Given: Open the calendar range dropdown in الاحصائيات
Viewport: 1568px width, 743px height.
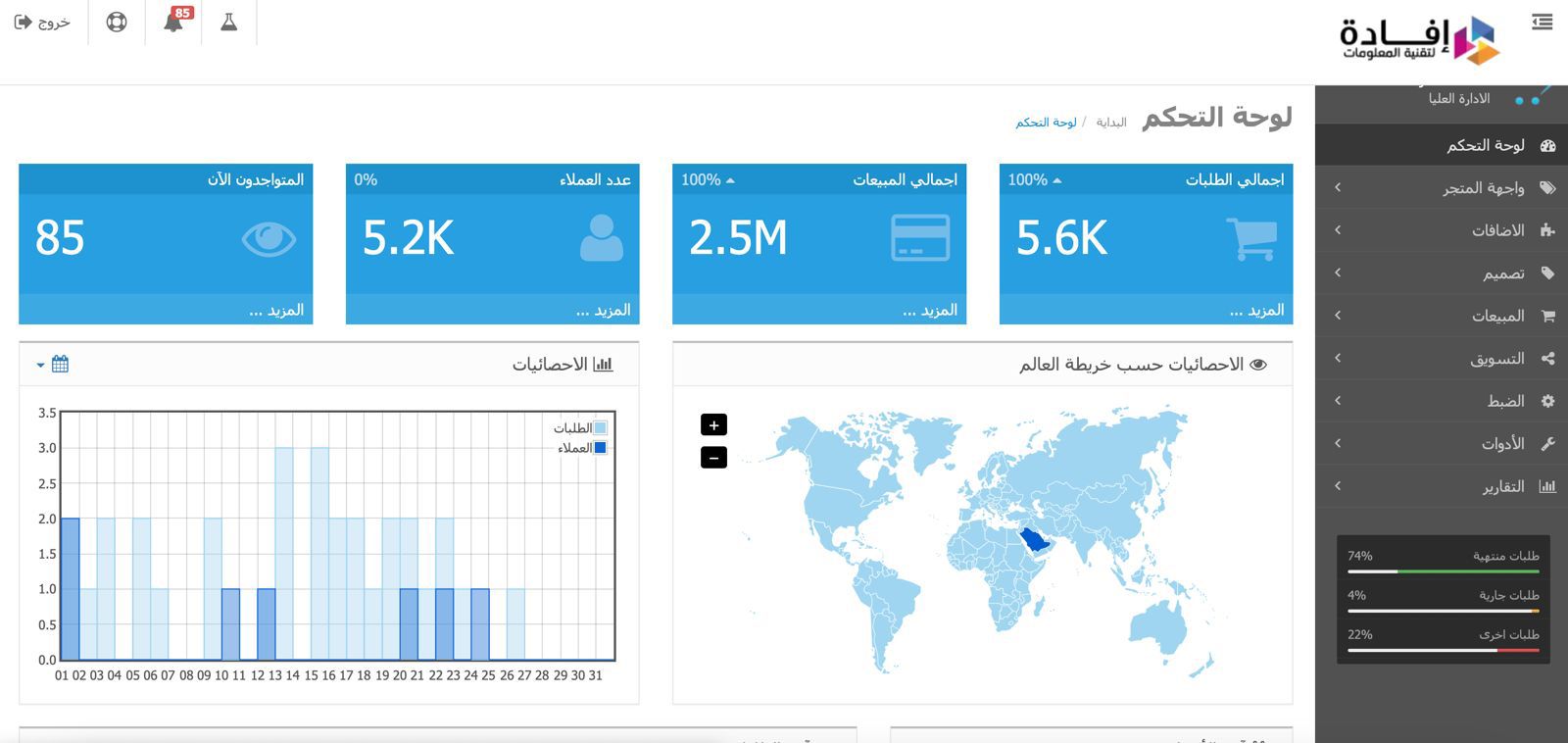Looking at the screenshot, I should click(53, 364).
